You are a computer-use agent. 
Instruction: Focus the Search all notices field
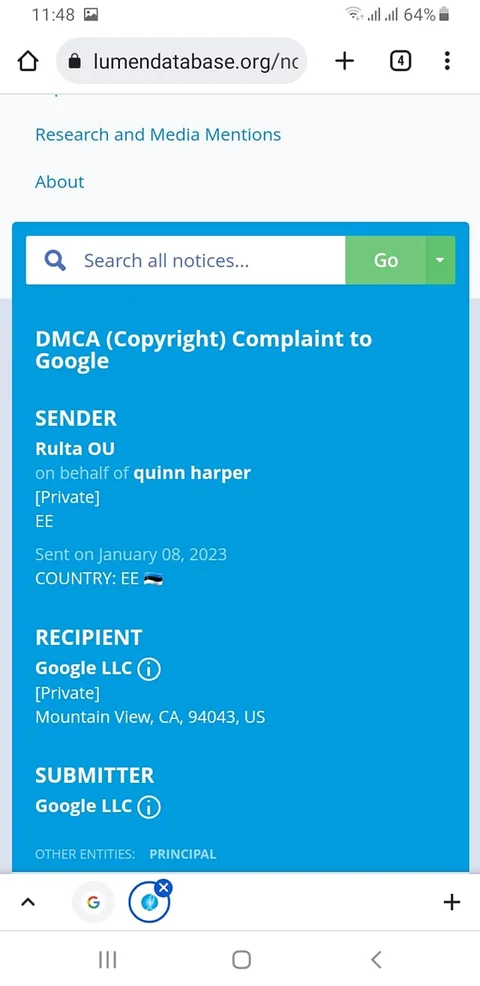(214, 260)
